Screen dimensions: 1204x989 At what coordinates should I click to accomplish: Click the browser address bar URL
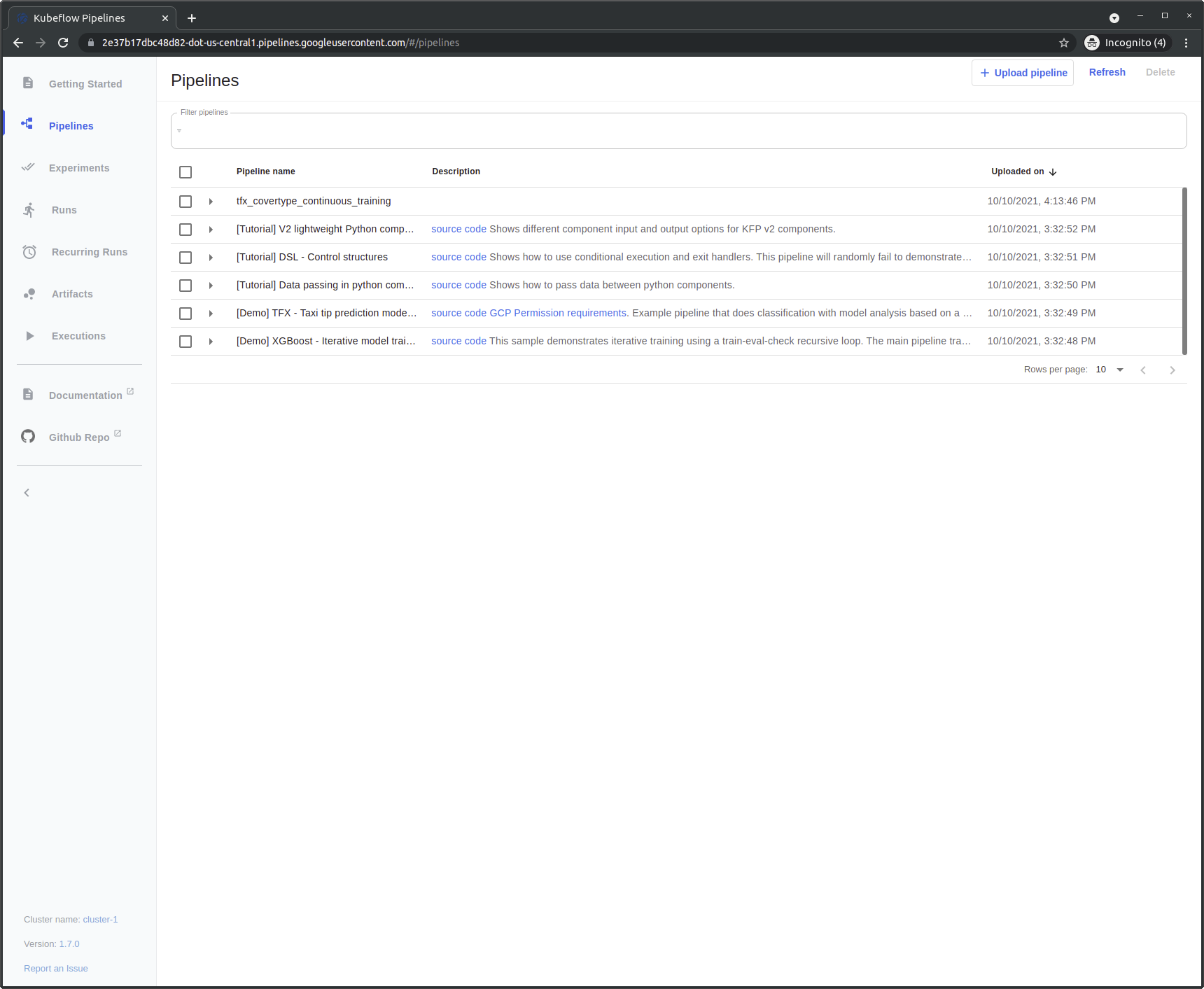pos(281,43)
